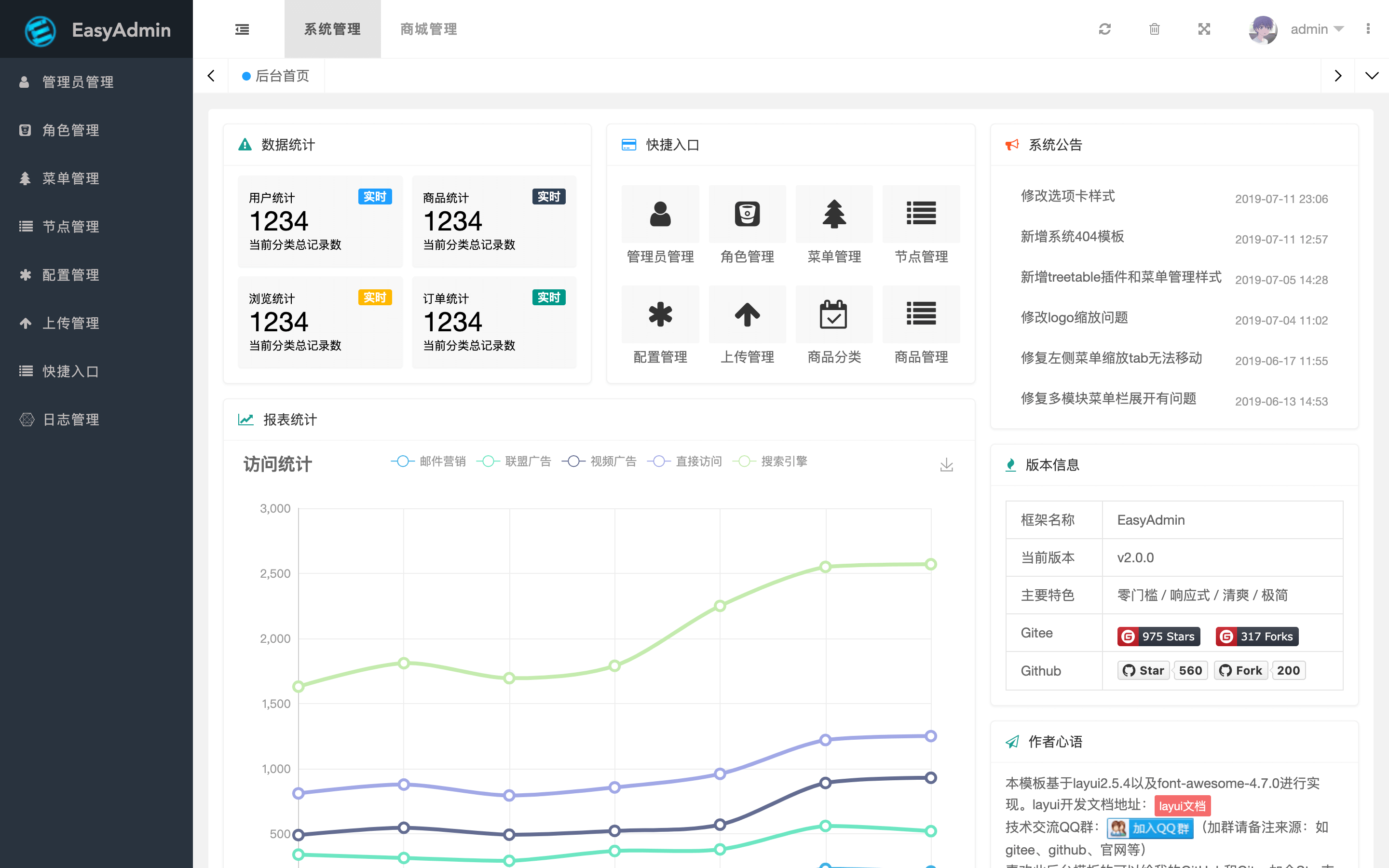1389x868 pixels.
Task: Open 日志管理 in the sidebar
Action: [96, 420]
